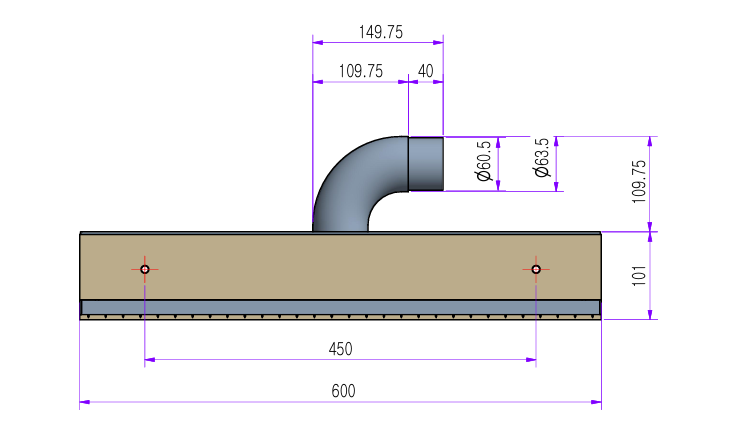Select the 450 hole spacing dimension value
Image resolution: width=749 pixels, height=441 pixels.
tap(340, 349)
